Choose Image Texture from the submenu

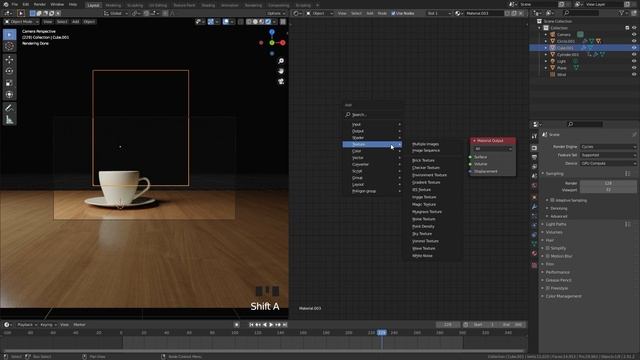tap(424, 197)
